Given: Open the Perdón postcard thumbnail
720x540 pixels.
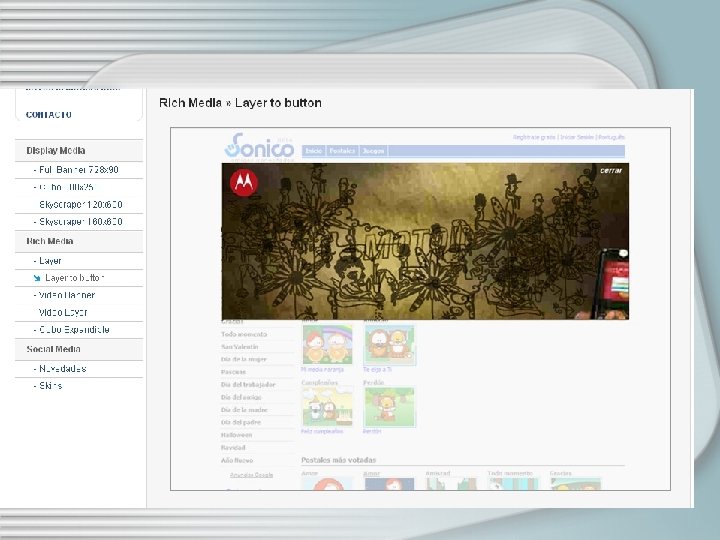Looking at the screenshot, I should click(x=389, y=407).
